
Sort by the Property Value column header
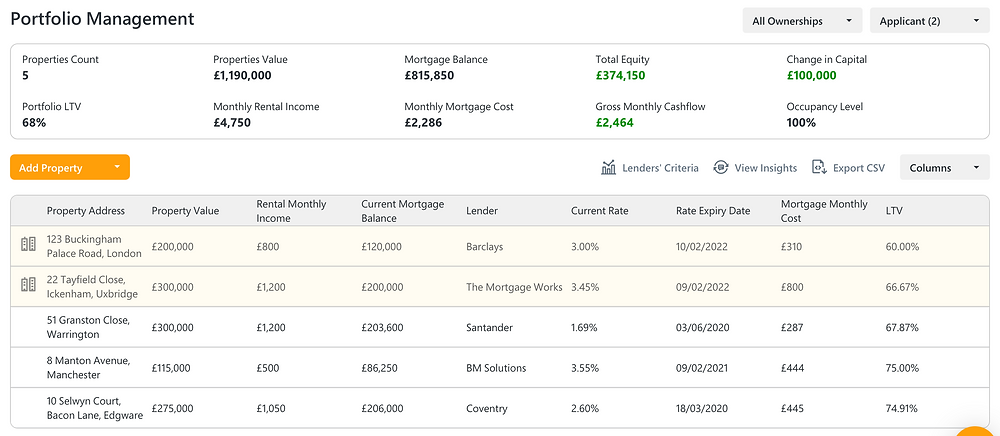point(185,211)
